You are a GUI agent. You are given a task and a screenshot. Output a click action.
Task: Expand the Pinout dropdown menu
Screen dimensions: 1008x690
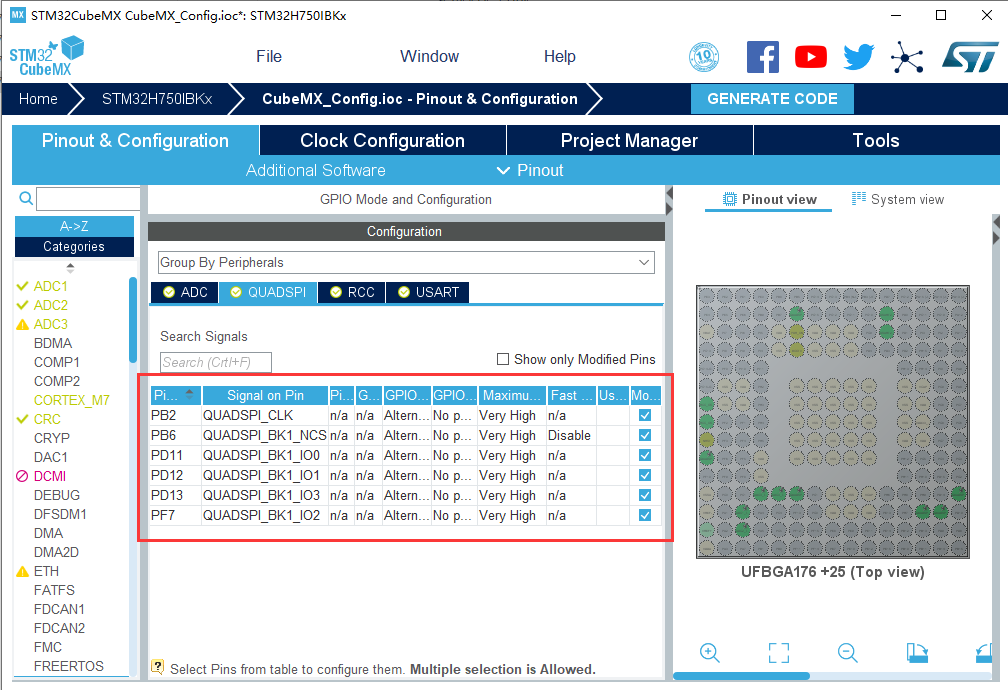(x=531, y=170)
